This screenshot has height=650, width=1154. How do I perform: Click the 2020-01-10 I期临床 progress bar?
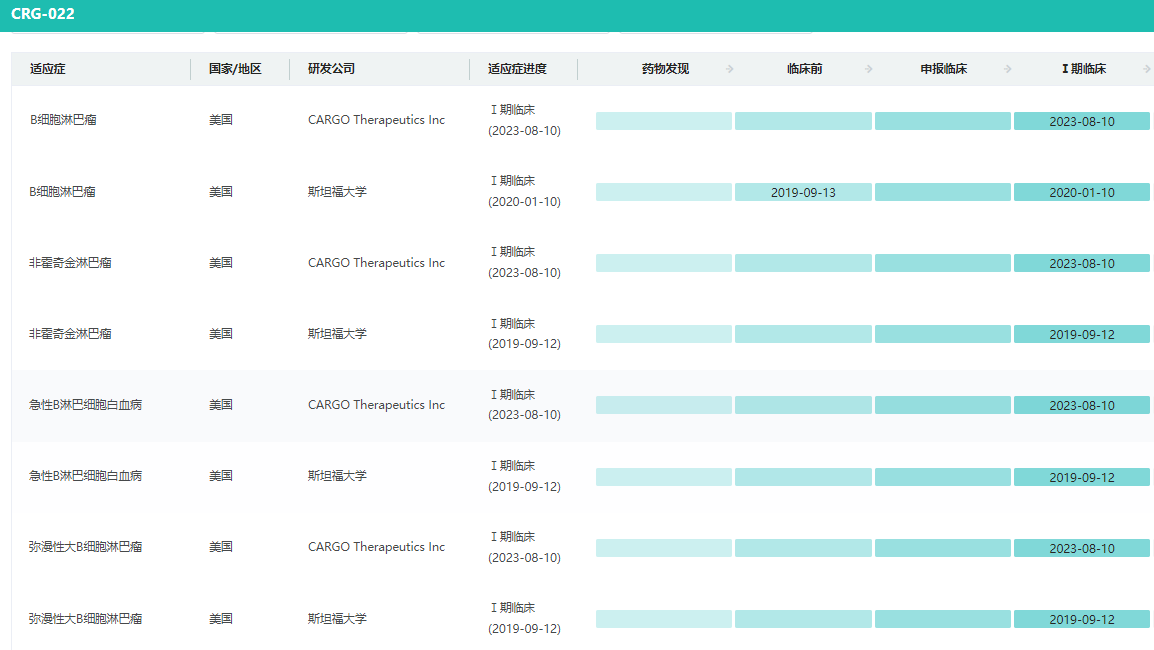pyautogui.click(x=1082, y=192)
